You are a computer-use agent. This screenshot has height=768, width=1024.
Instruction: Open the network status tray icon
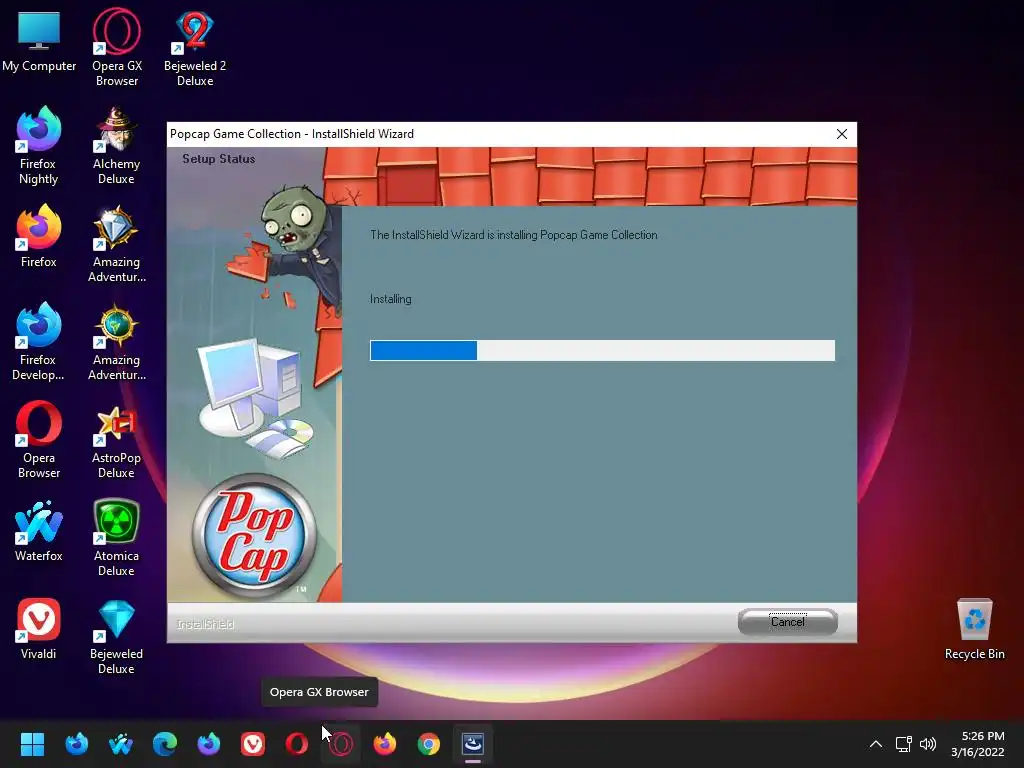[x=904, y=744]
